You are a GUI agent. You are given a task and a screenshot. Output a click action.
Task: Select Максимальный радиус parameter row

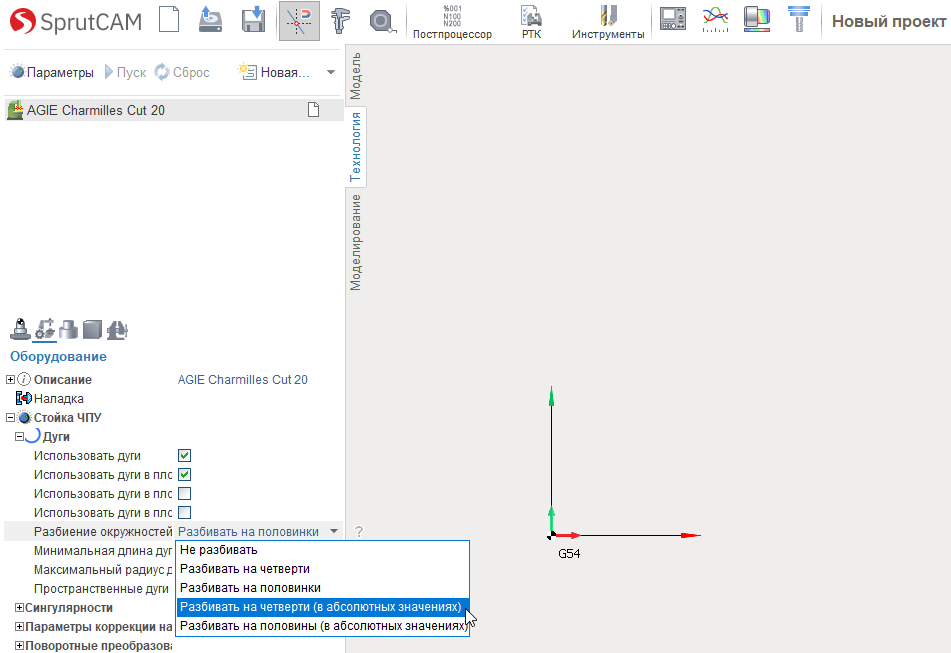(102, 570)
